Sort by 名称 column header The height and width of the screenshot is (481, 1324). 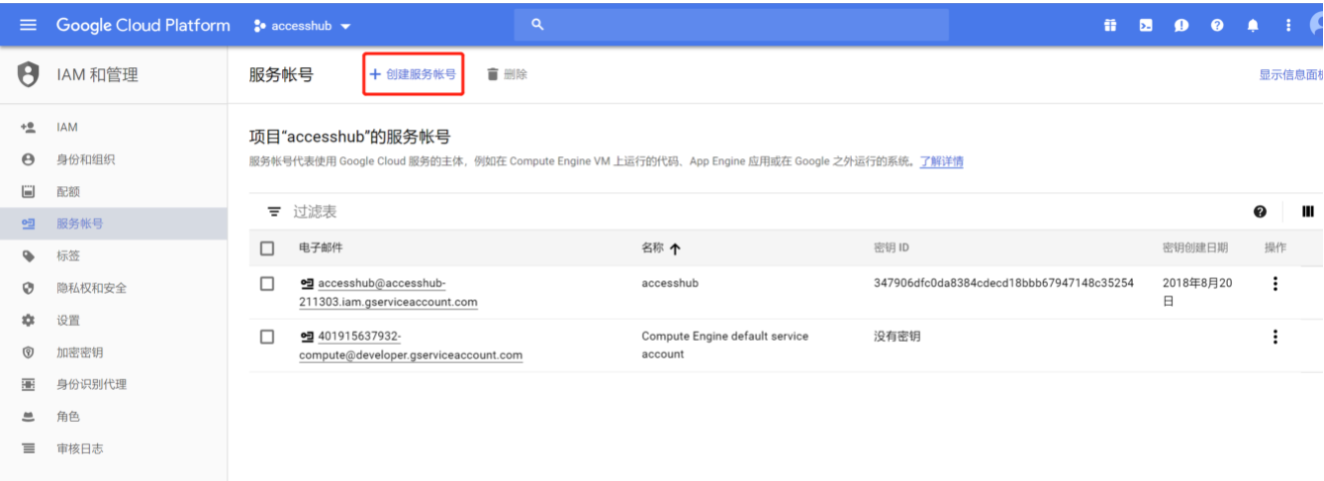[x=661, y=248]
